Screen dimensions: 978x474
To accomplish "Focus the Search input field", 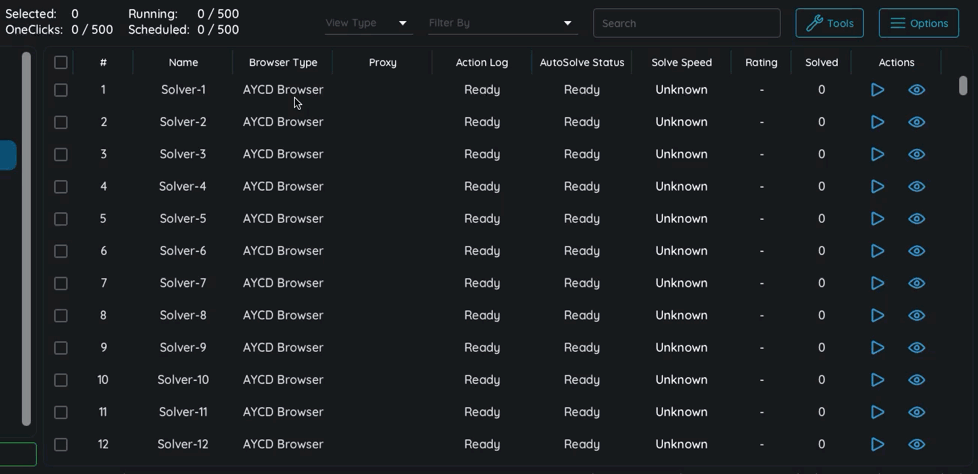I will point(686,23).
